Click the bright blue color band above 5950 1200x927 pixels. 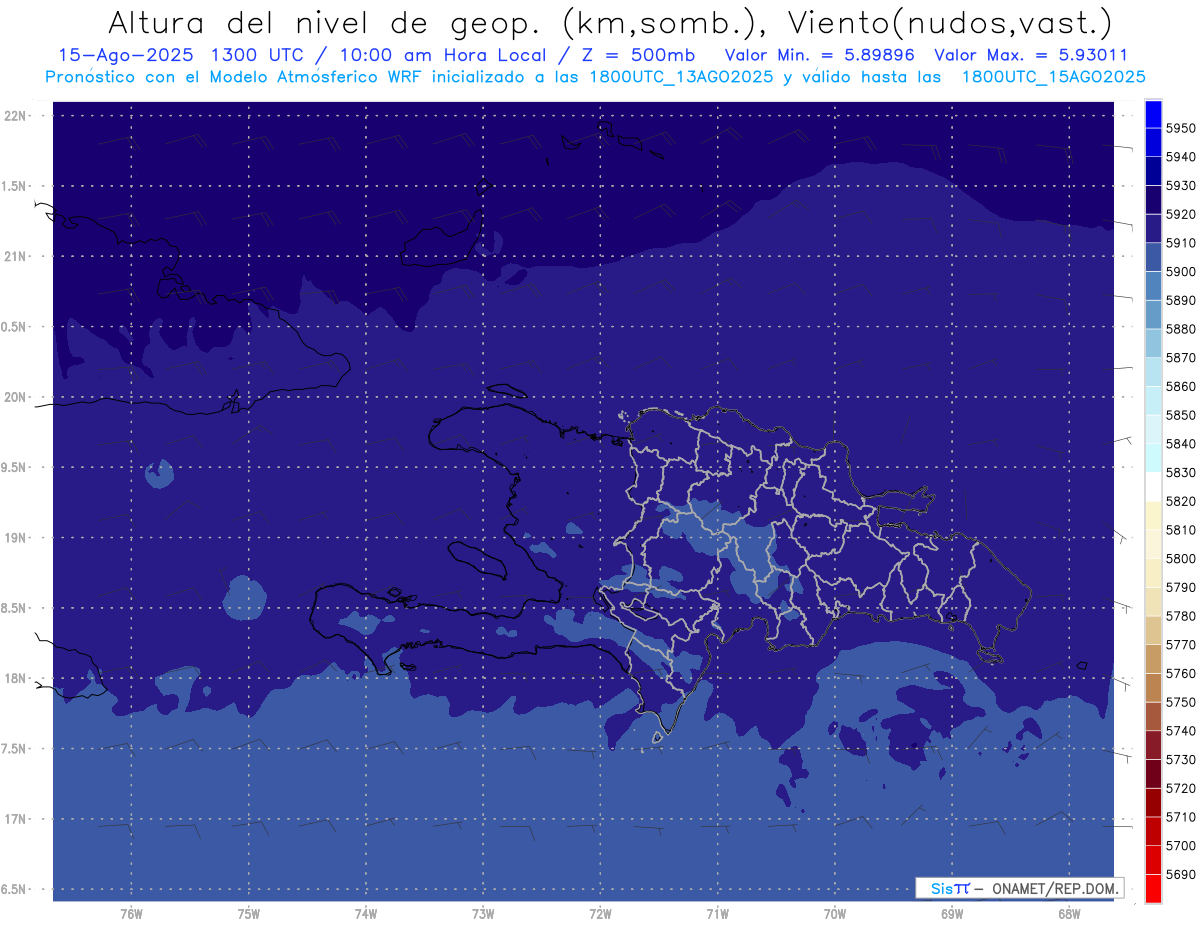click(1152, 114)
